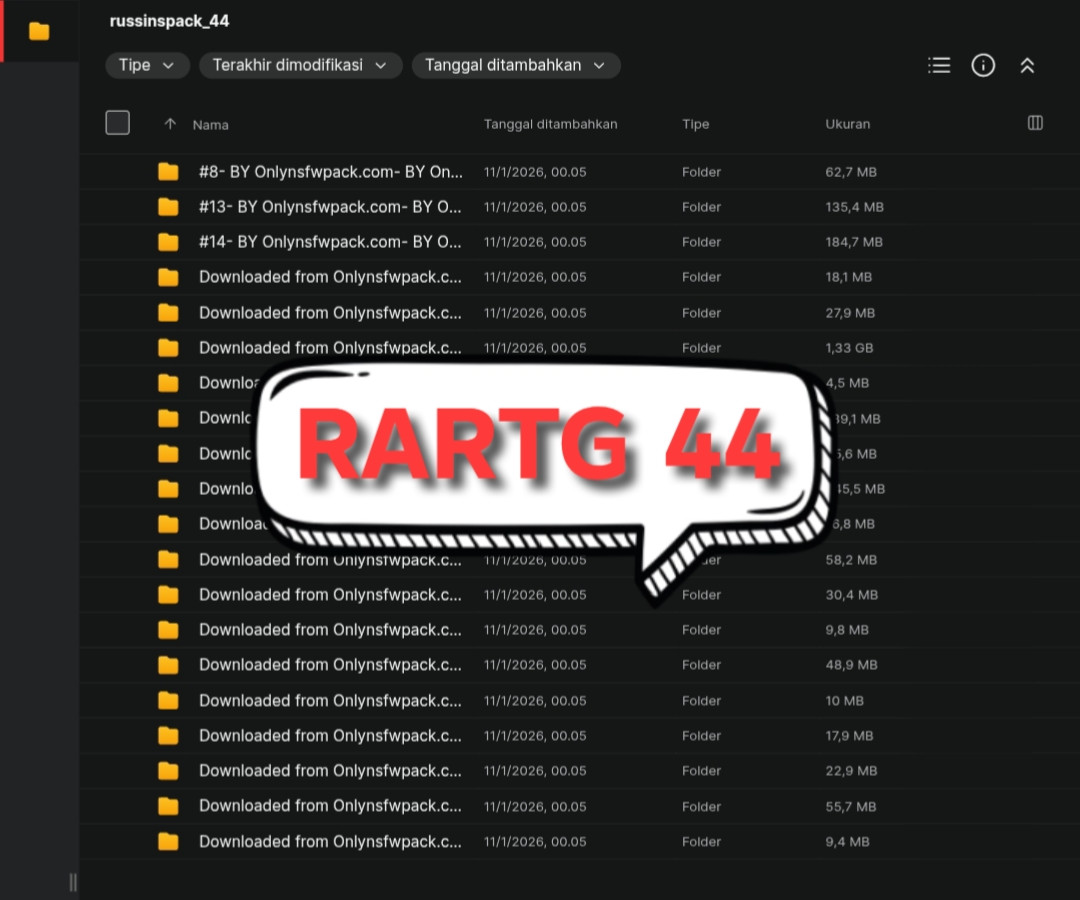
Task: Click the list view icon
Action: point(939,65)
